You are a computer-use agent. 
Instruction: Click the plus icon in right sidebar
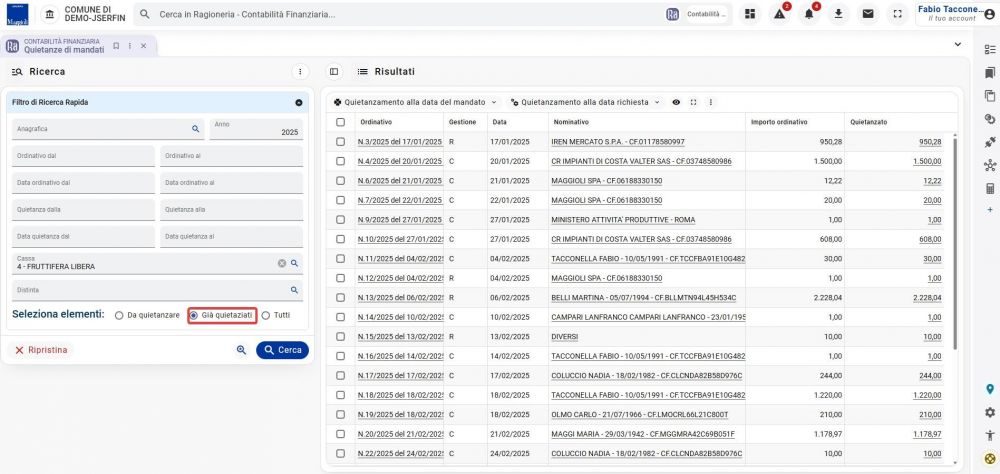[x=990, y=209]
